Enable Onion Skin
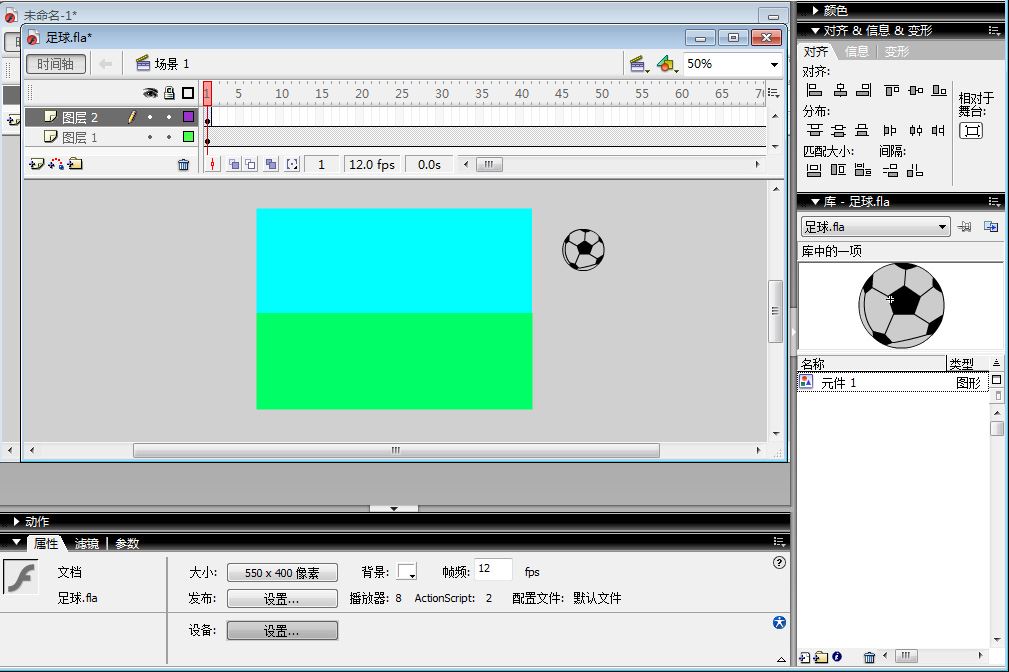1009x672 pixels. click(234, 165)
